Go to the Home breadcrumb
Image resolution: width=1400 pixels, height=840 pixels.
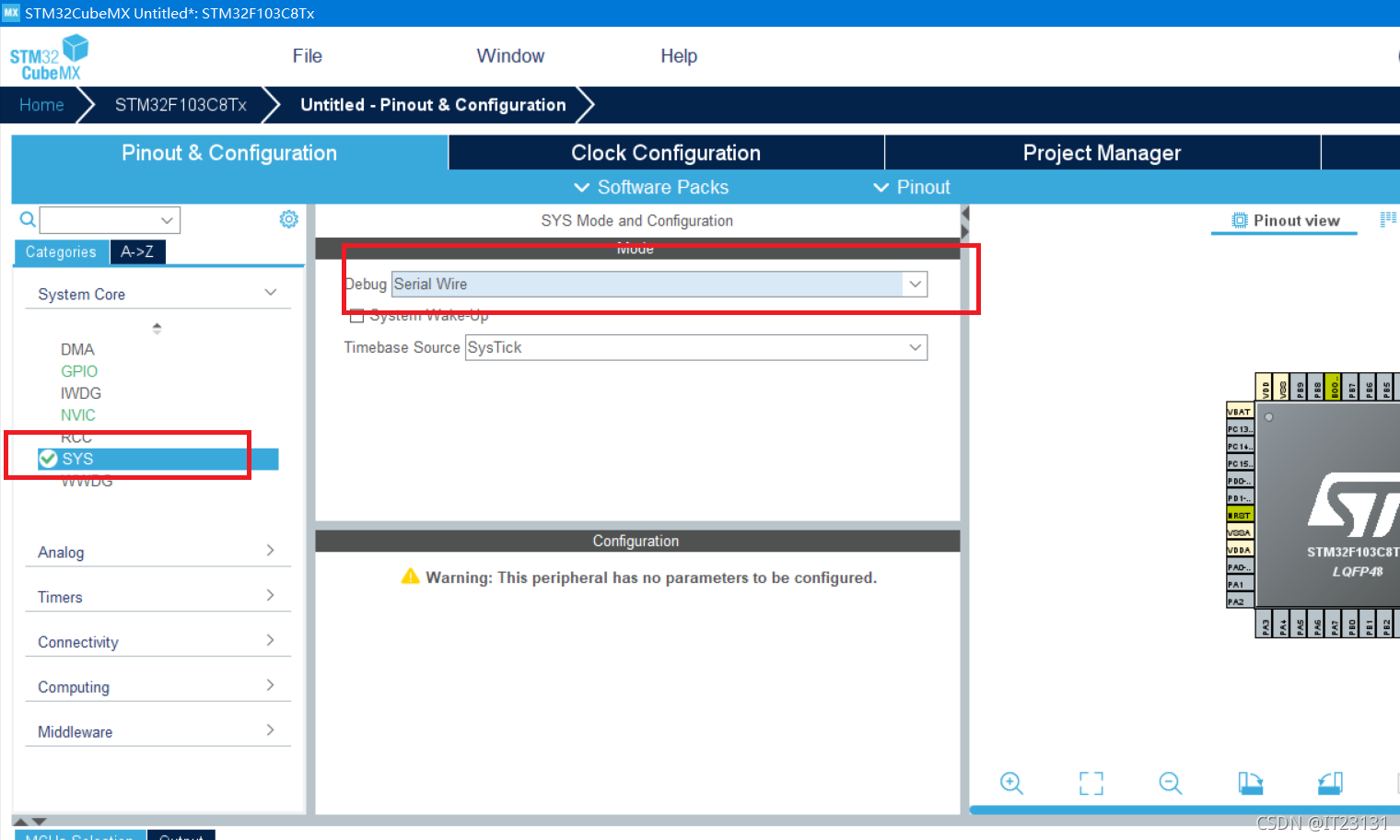(x=41, y=105)
